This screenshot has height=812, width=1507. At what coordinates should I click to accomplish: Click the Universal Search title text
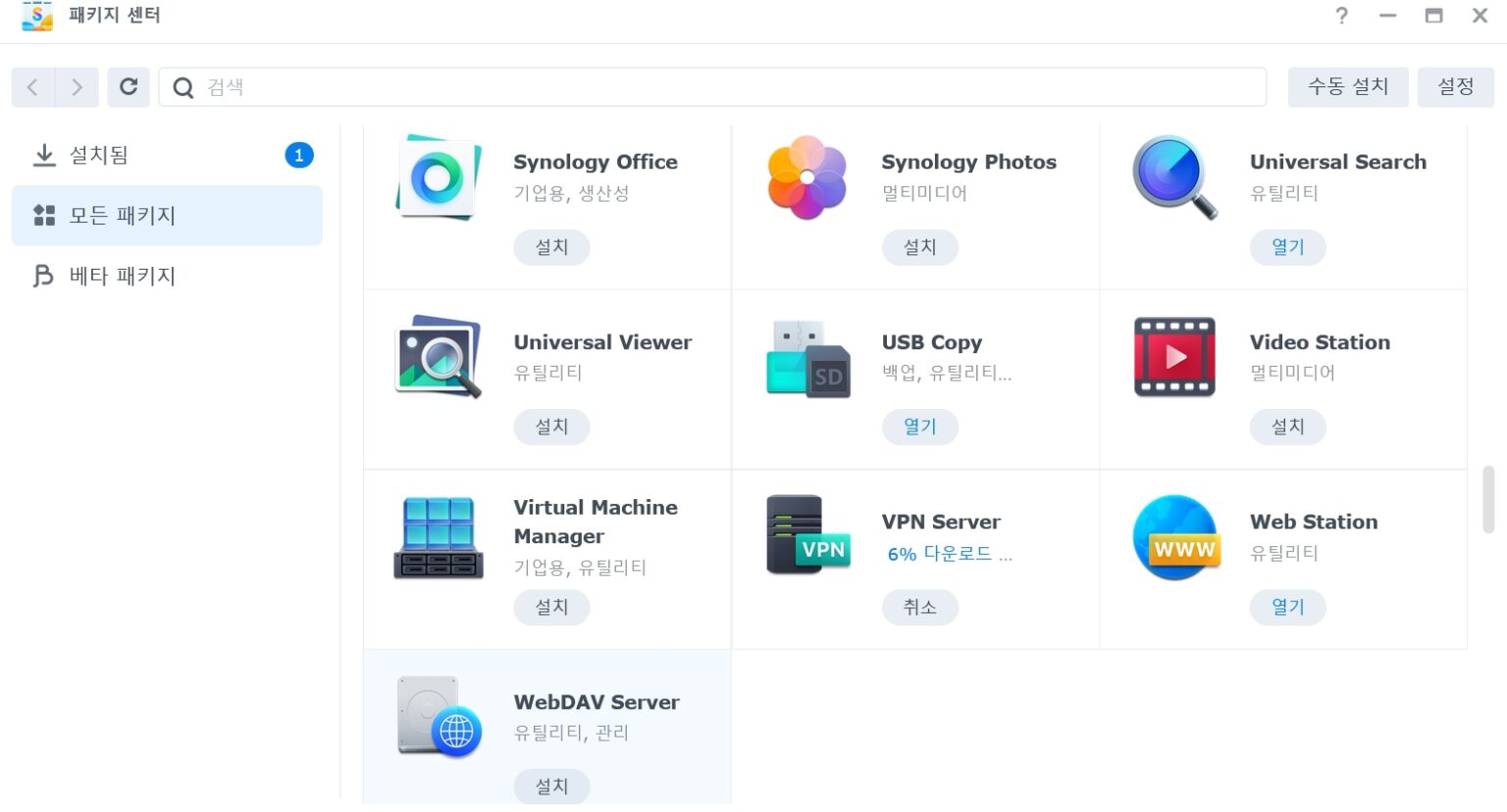1338,162
